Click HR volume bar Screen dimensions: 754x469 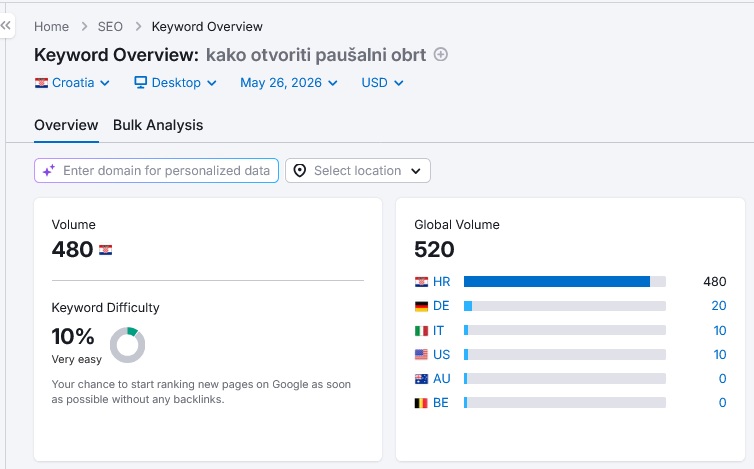pos(565,282)
